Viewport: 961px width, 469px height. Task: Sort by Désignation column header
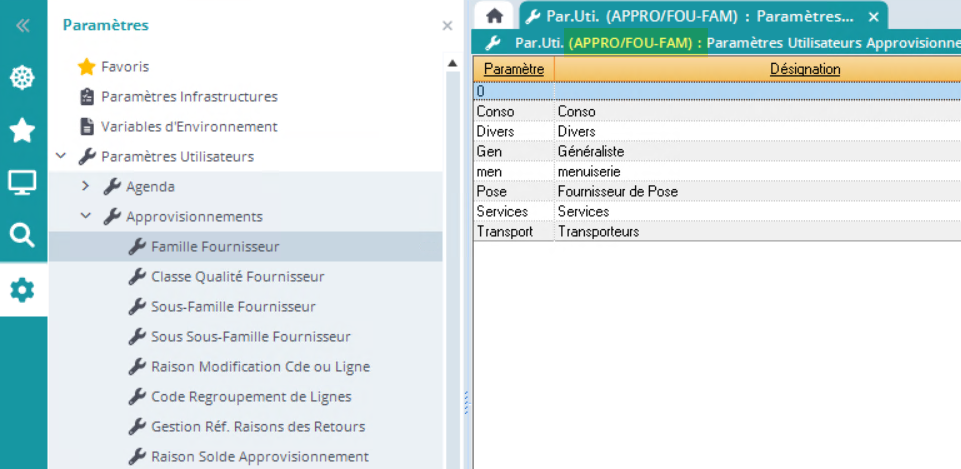point(804,69)
